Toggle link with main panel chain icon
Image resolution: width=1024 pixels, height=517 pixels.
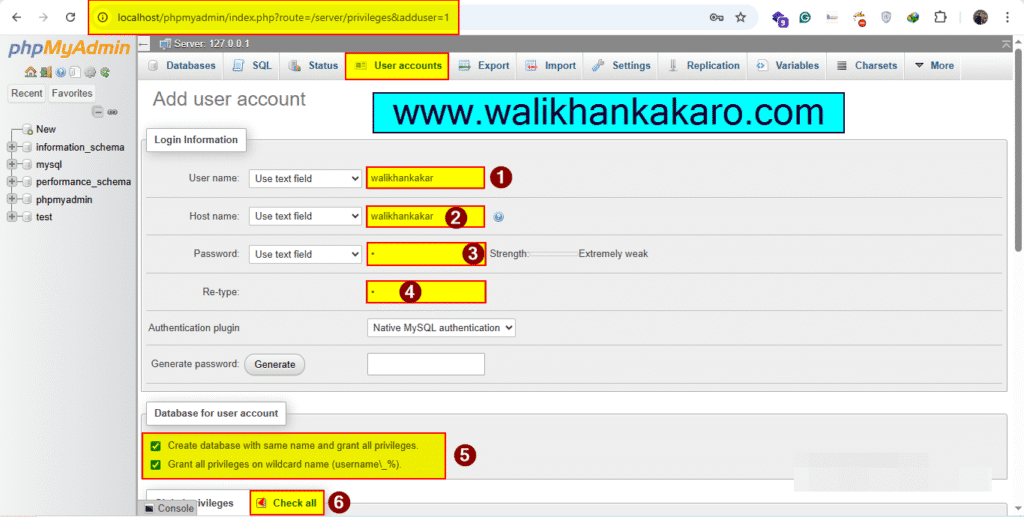112,112
